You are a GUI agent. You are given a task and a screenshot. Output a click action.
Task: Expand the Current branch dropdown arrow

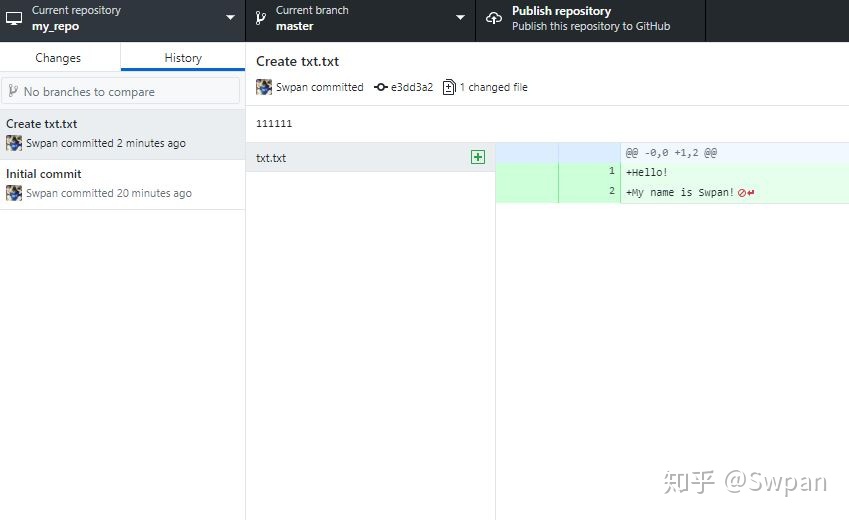click(x=460, y=17)
